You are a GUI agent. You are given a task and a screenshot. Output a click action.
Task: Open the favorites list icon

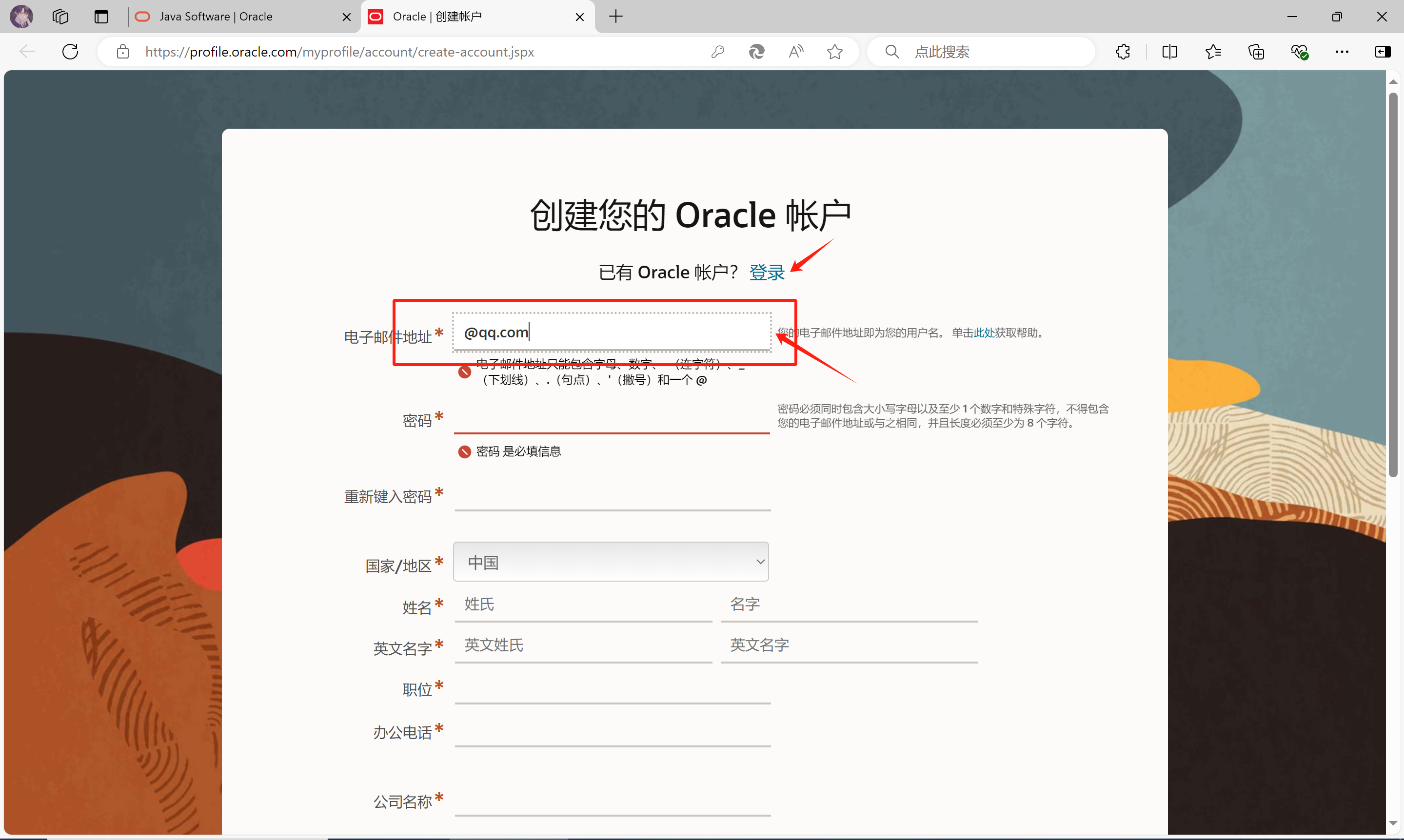tap(1213, 52)
